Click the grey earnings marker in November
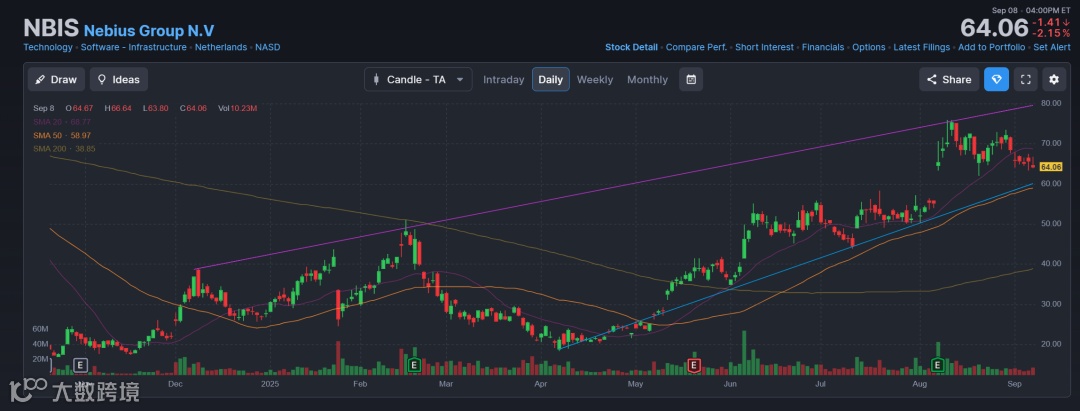This screenshot has width=1080, height=411. tap(81, 364)
